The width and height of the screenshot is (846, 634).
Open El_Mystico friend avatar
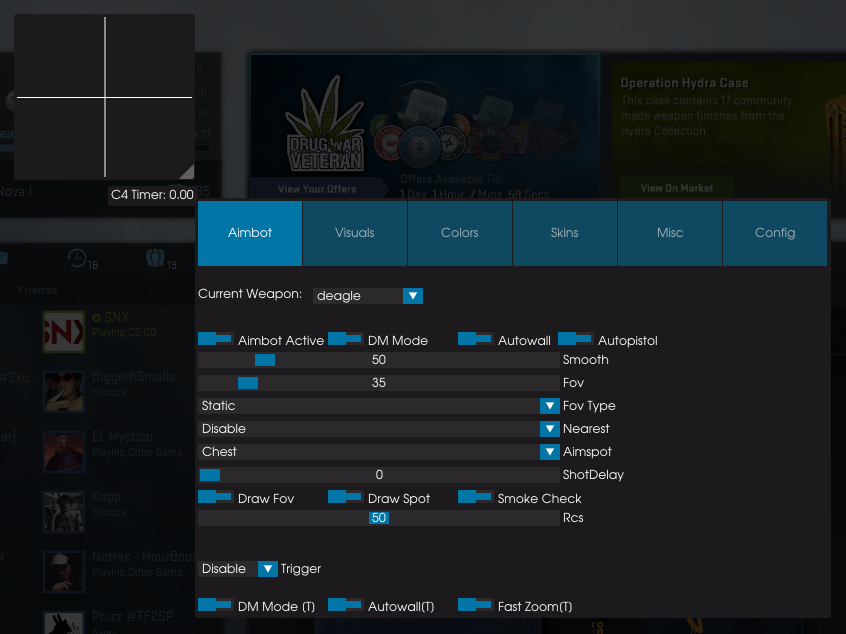click(64, 452)
